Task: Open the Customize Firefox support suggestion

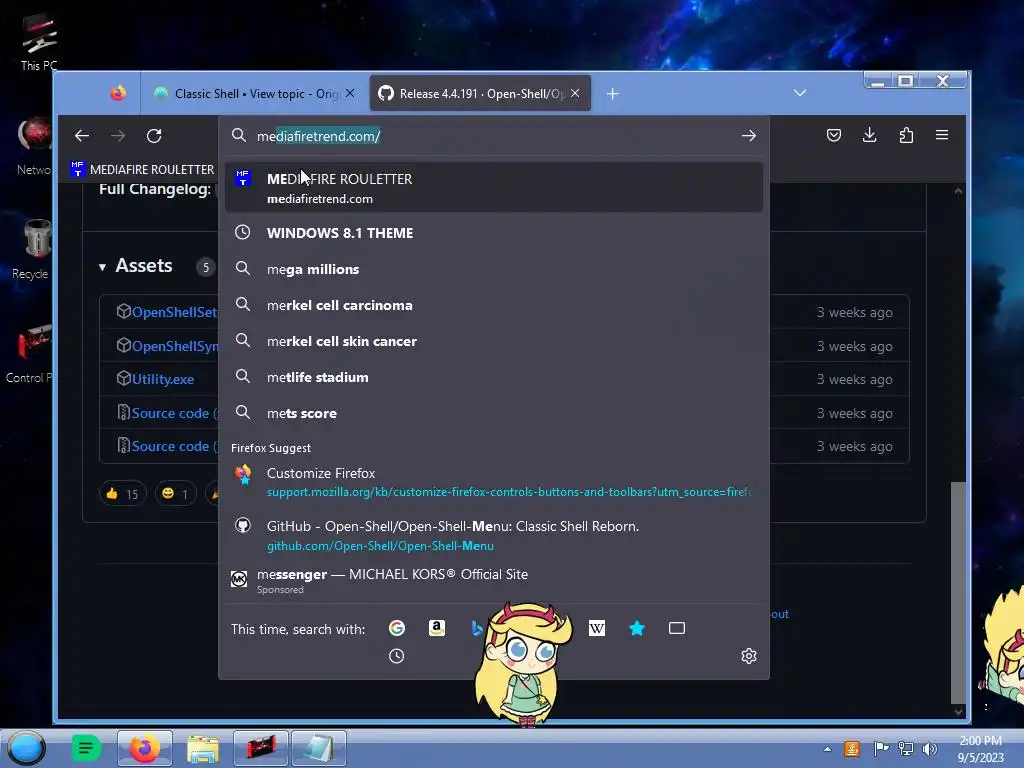Action: click(494, 482)
